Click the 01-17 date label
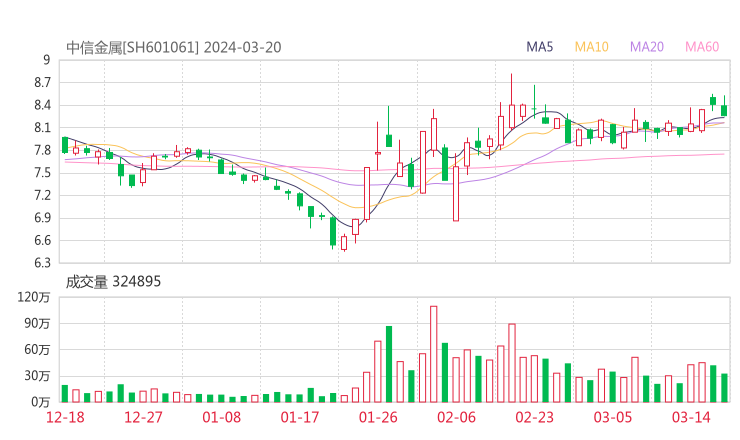The width and height of the screenshot is (740, 440). (300, 418)
